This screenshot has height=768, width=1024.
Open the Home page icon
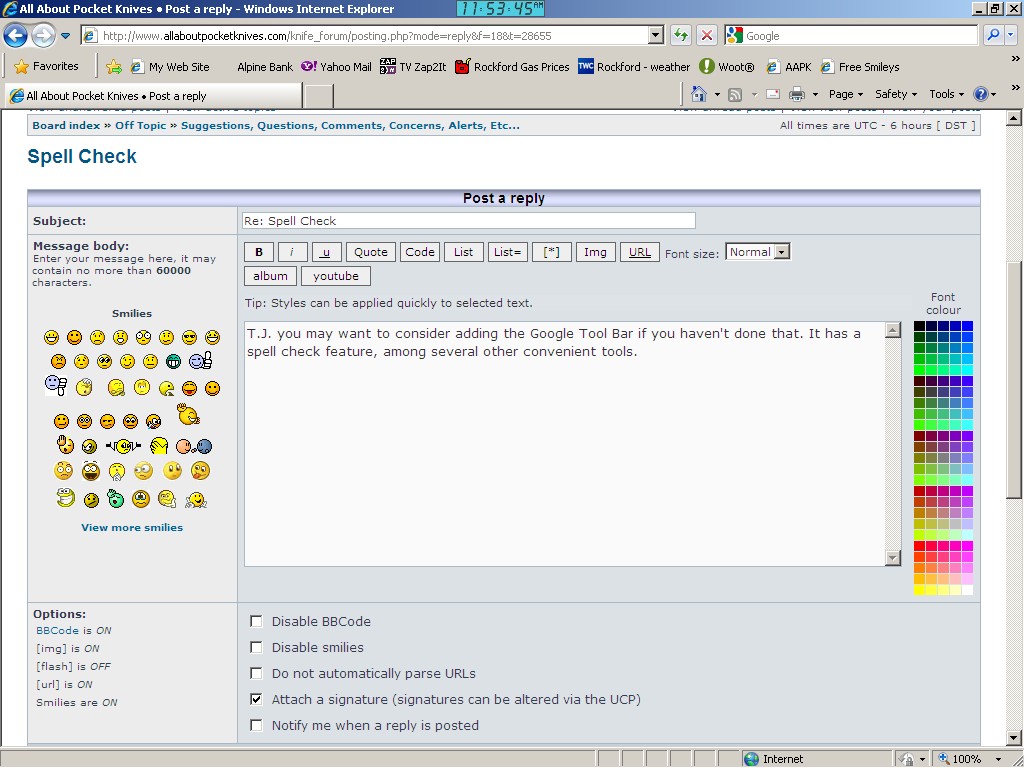(699, 94)
